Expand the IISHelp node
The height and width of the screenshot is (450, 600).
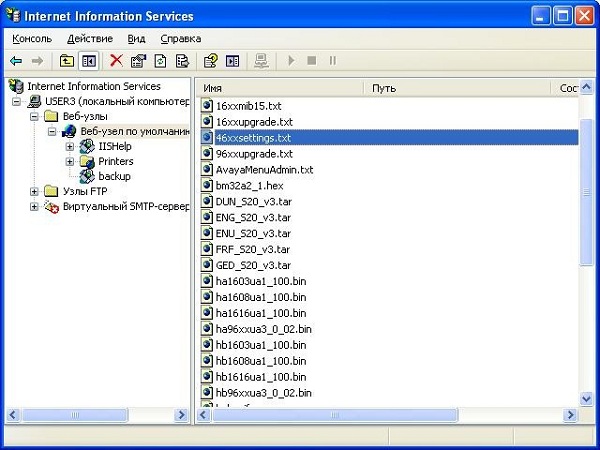pyautogui.click(x=70, y=146)
